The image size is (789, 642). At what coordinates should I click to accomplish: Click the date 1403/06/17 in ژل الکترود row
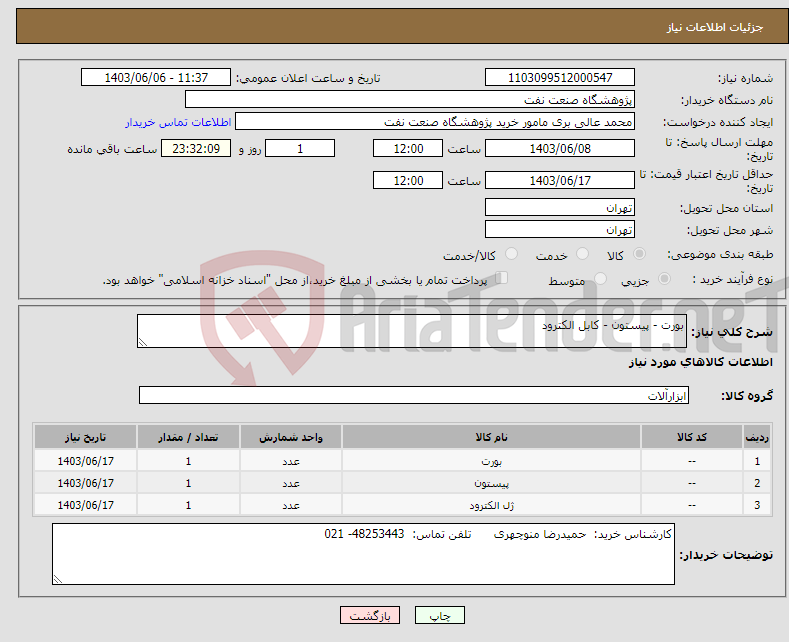point(85,505)
